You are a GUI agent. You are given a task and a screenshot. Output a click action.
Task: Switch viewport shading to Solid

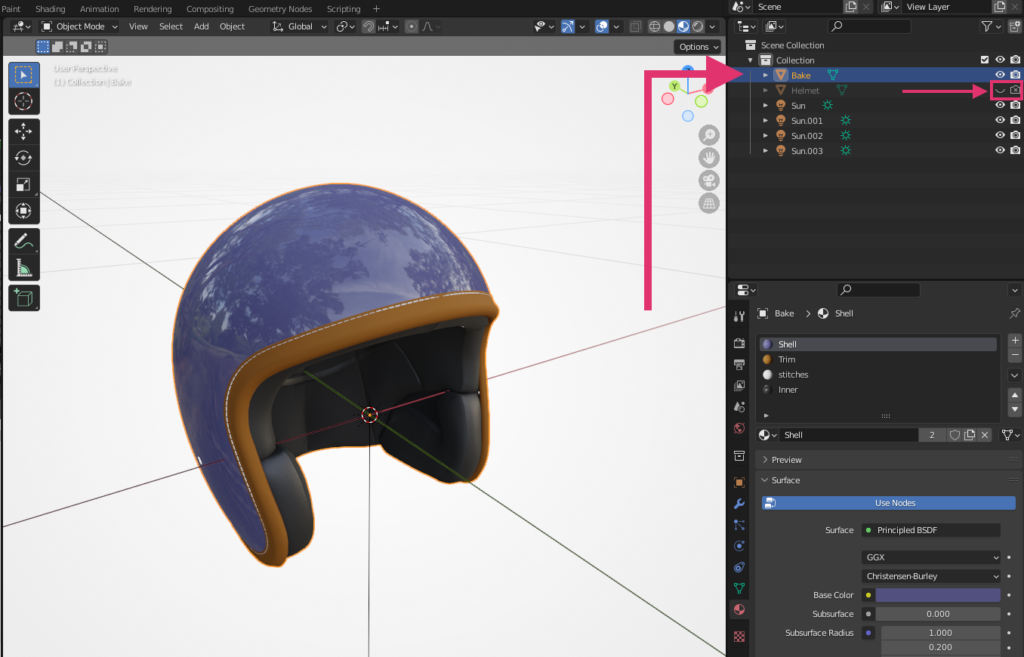[669, 27]
